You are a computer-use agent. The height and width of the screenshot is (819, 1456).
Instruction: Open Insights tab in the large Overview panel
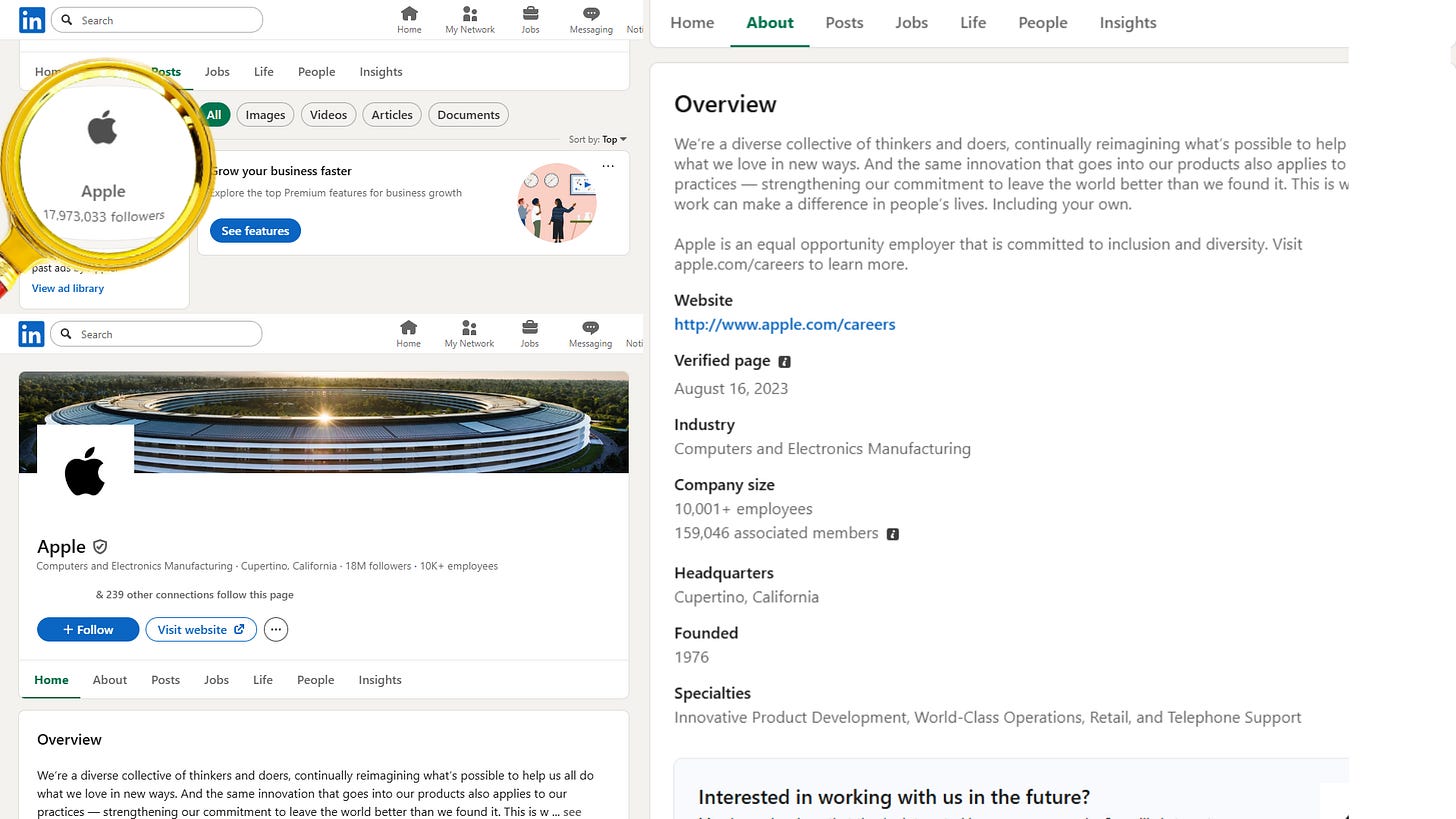pyautogui.click(x=1128, y=23)
